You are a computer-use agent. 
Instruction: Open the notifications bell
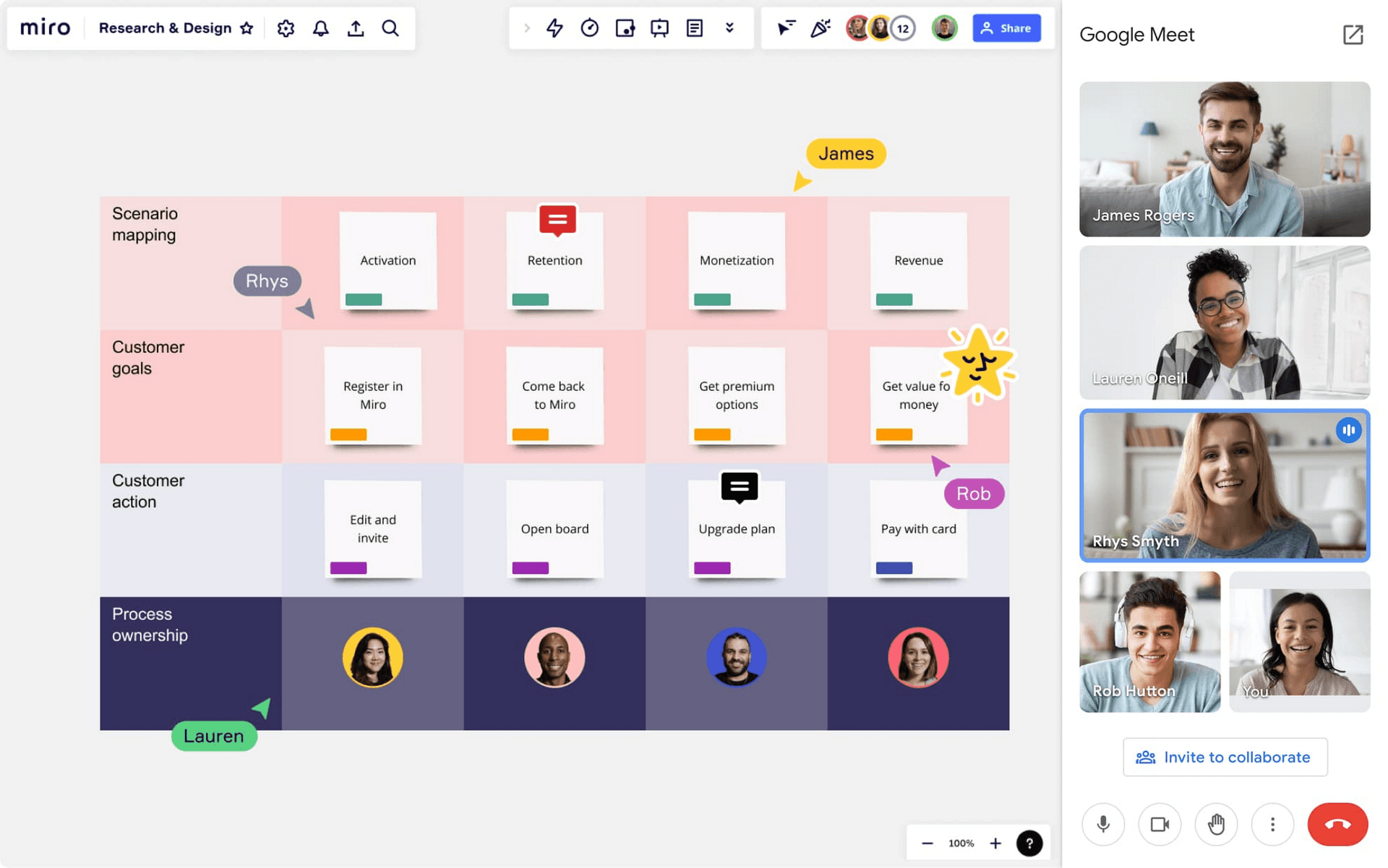click(x=321, y=28)
